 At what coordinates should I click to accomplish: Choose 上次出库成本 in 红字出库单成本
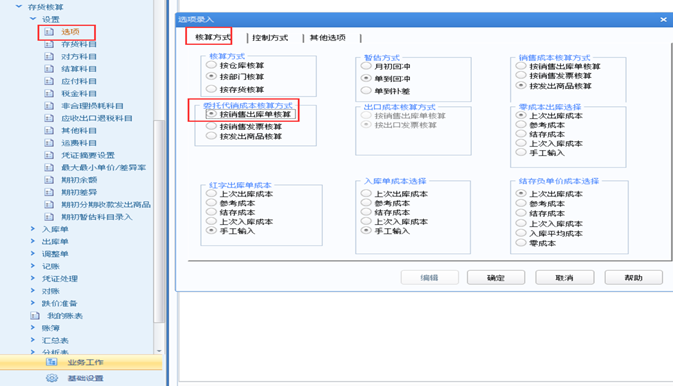click(x=211, y=193)
